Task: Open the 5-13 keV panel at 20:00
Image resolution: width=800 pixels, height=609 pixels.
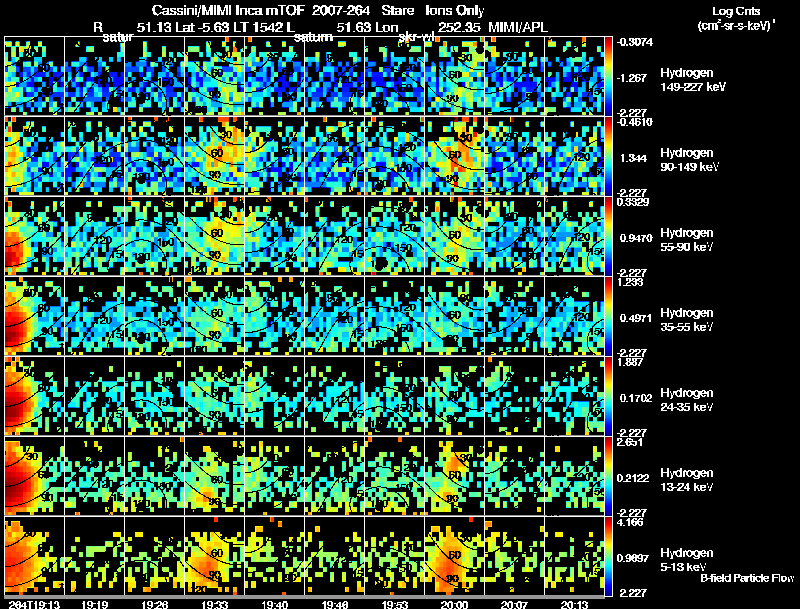Action: pyautogui.click(x=454, y=556)
